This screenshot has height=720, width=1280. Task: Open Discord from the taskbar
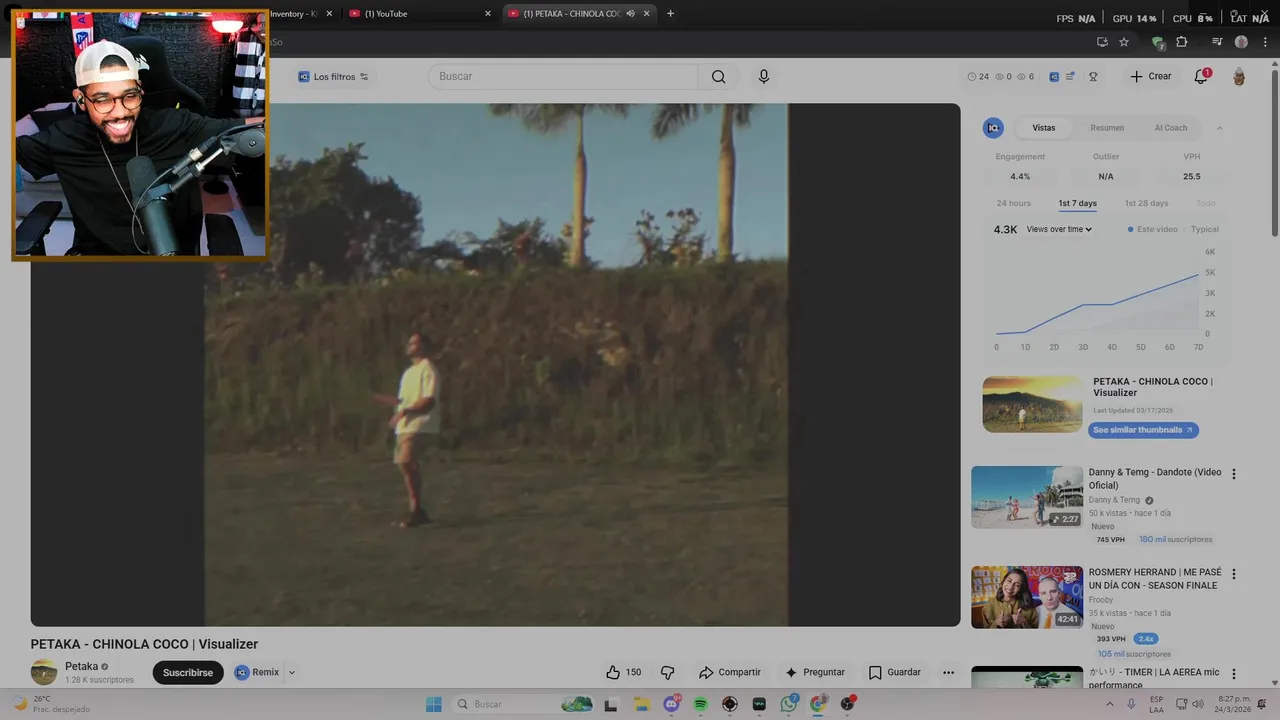click(671, 704)
